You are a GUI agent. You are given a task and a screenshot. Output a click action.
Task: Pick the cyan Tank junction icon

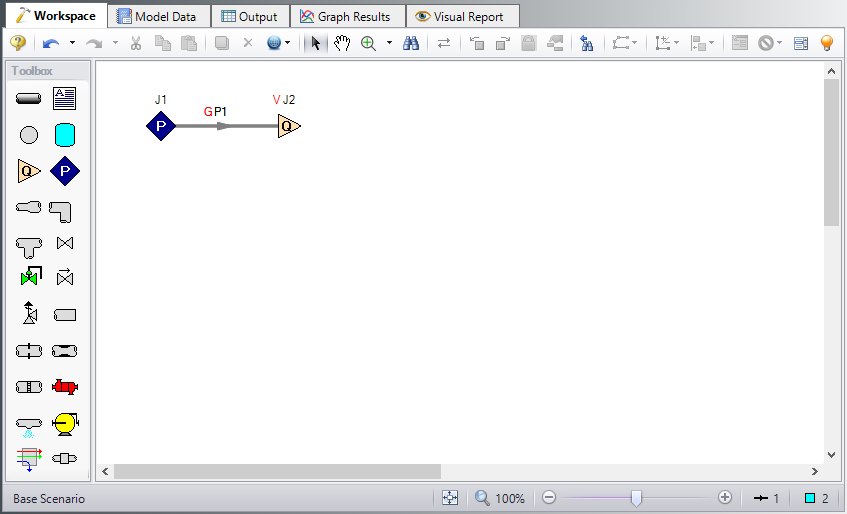(x=65, y=135)
